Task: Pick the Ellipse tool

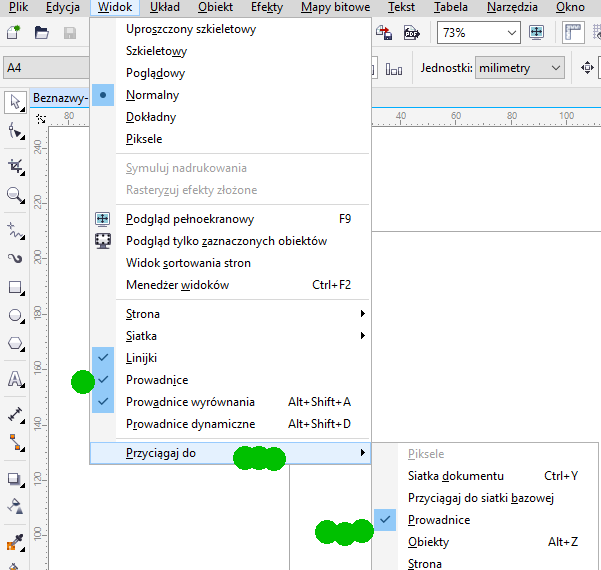Action: point(15,315)
